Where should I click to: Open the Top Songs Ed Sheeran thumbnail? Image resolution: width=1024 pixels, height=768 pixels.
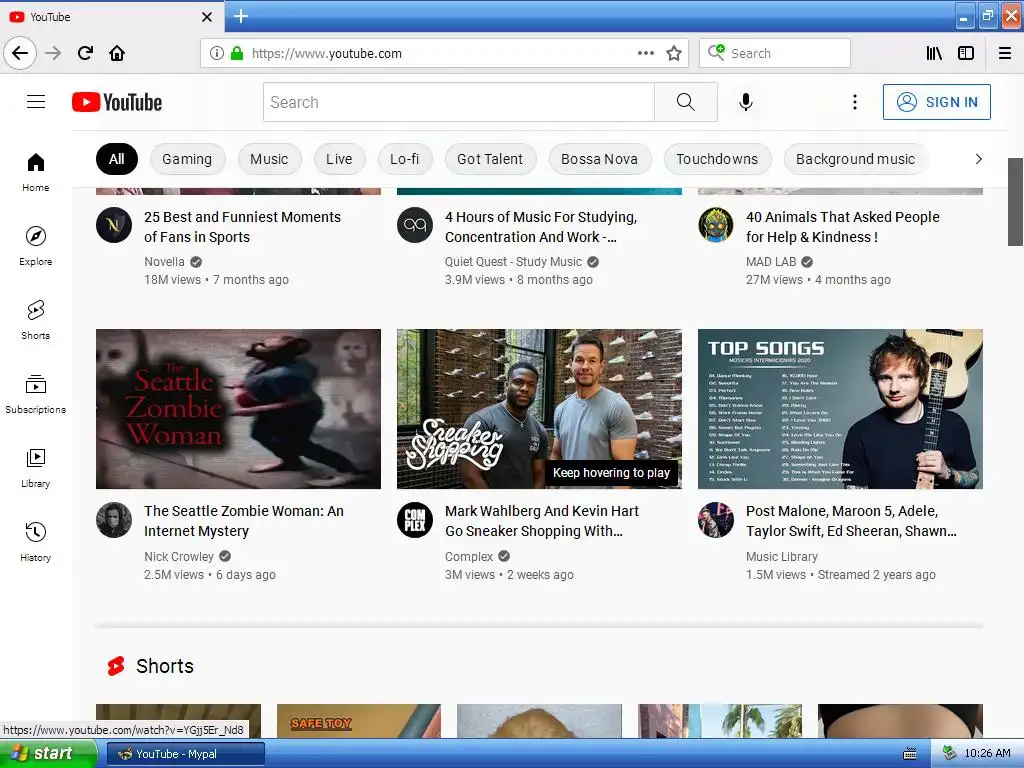tap(840, 409)
